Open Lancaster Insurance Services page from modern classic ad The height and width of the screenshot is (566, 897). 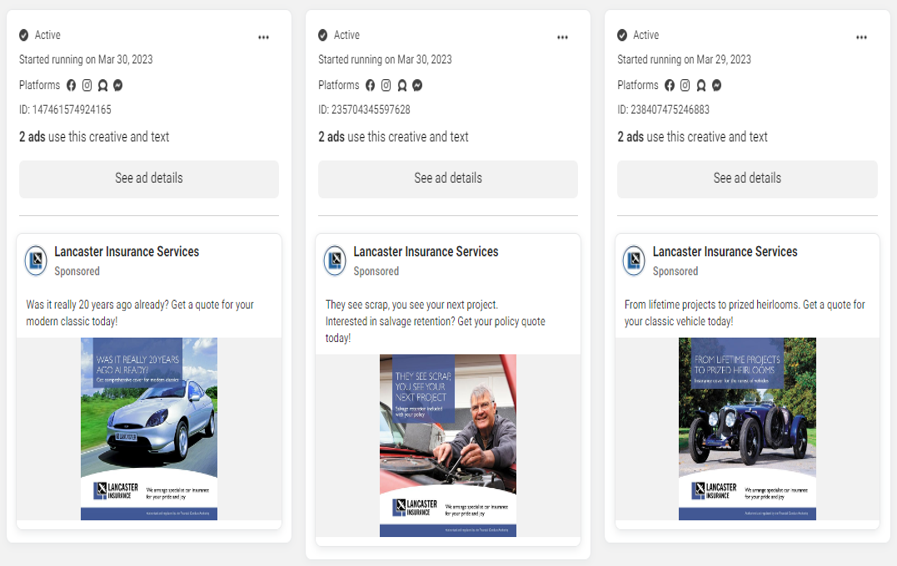(126, 252)
